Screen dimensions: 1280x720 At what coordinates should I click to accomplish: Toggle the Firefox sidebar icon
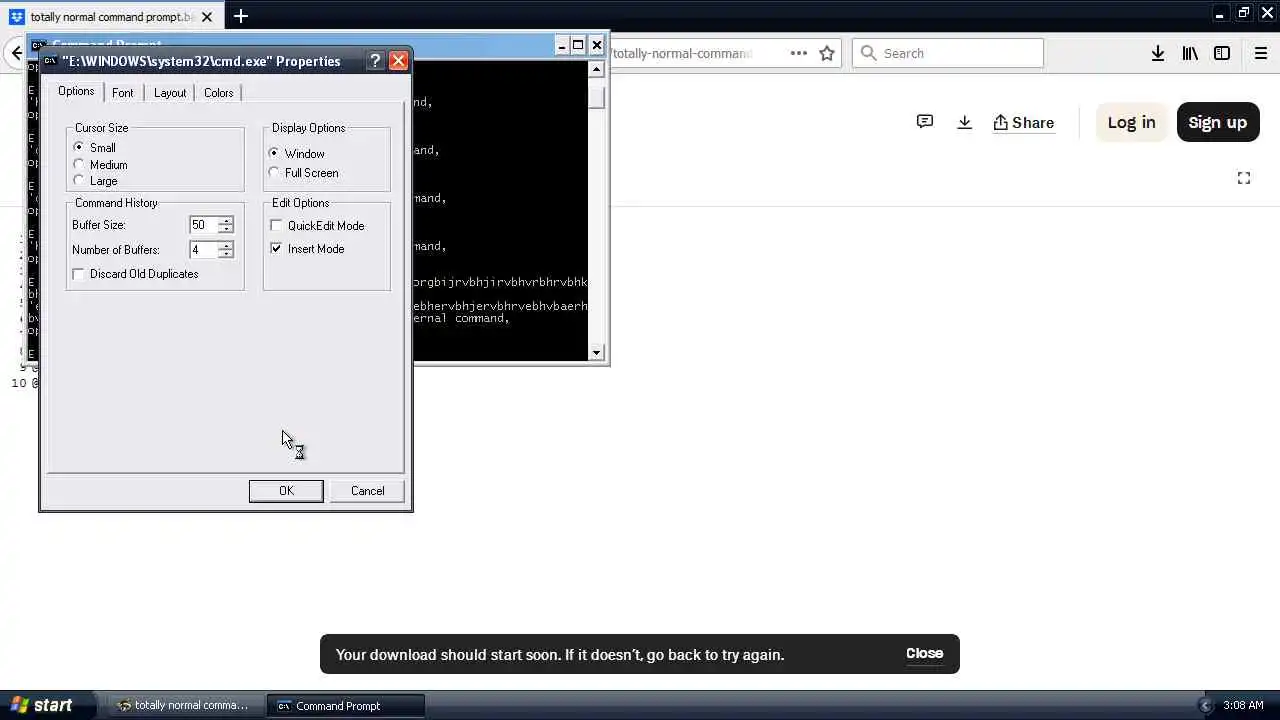[x=1222, y=53]
